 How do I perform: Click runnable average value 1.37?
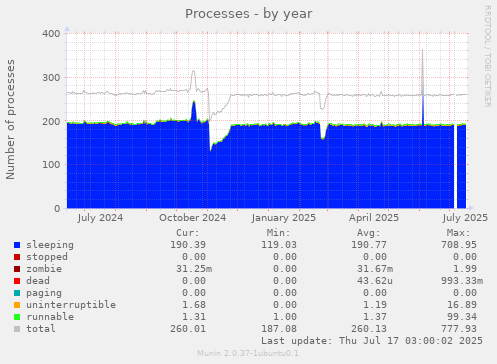tap(375, 317)
